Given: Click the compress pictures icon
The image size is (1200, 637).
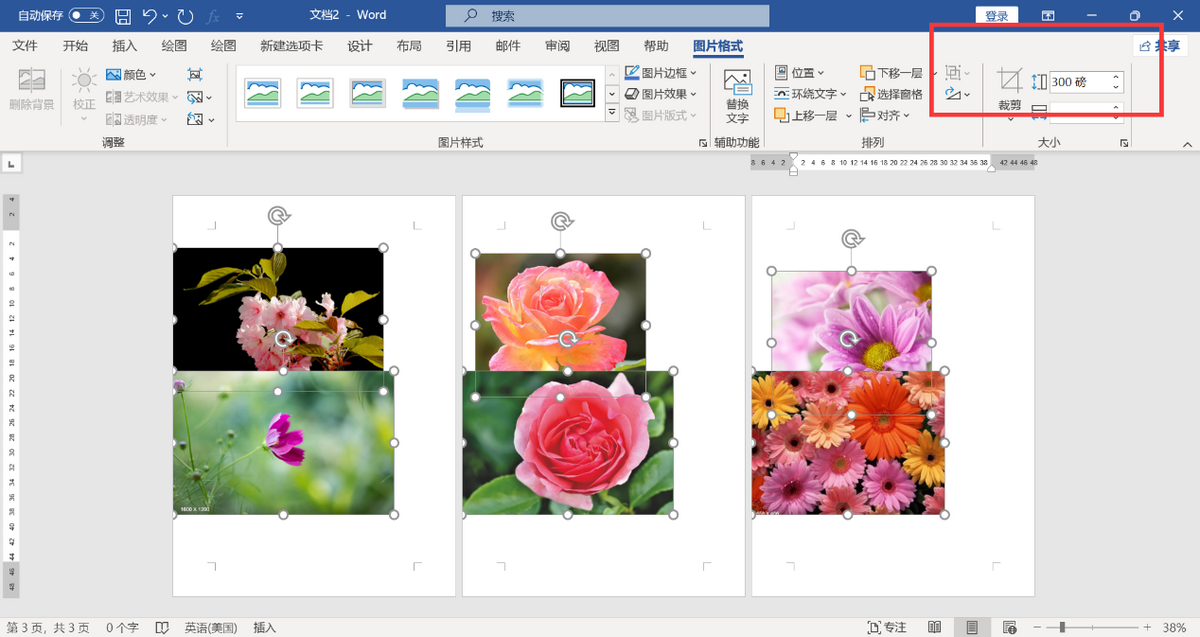Looking at the screenshot, I should (195, 74).
